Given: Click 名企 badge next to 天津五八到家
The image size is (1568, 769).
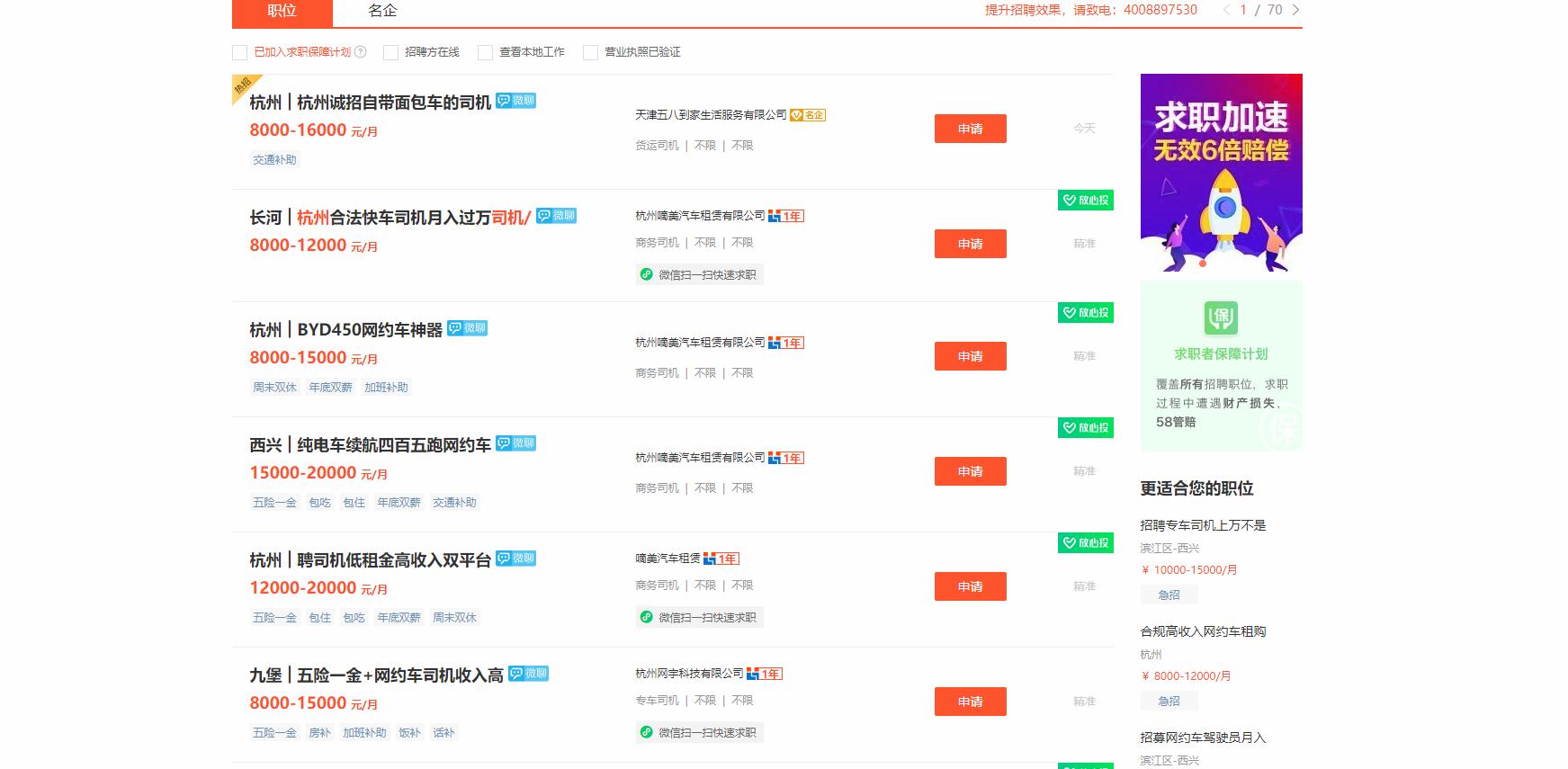Looking at the screenshot, I should point(808,115).
